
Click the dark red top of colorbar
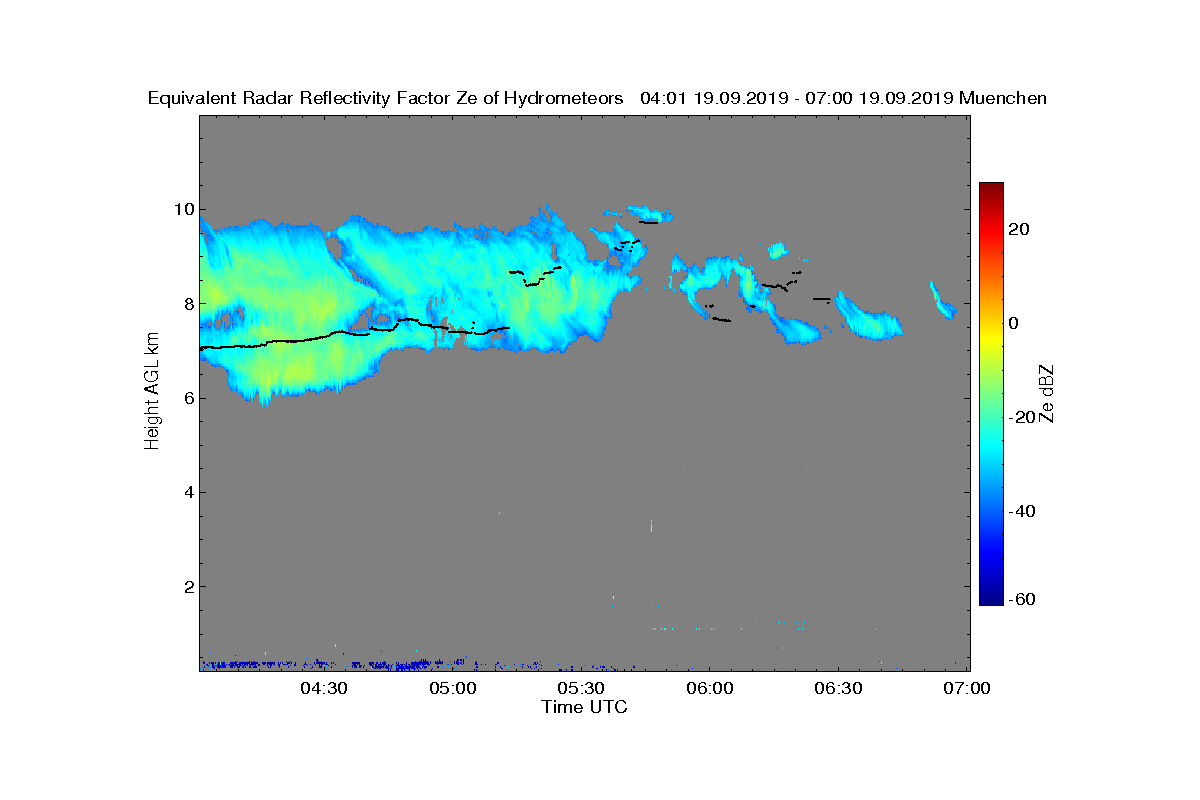991,188
